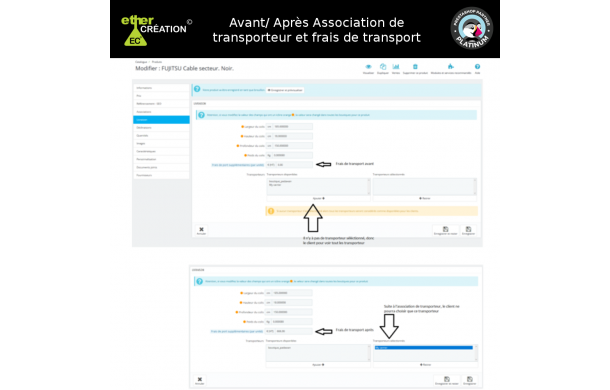This screenshot has height=390, width=610.
Task: Open the Quantités tab
Action: pos(161,135)
